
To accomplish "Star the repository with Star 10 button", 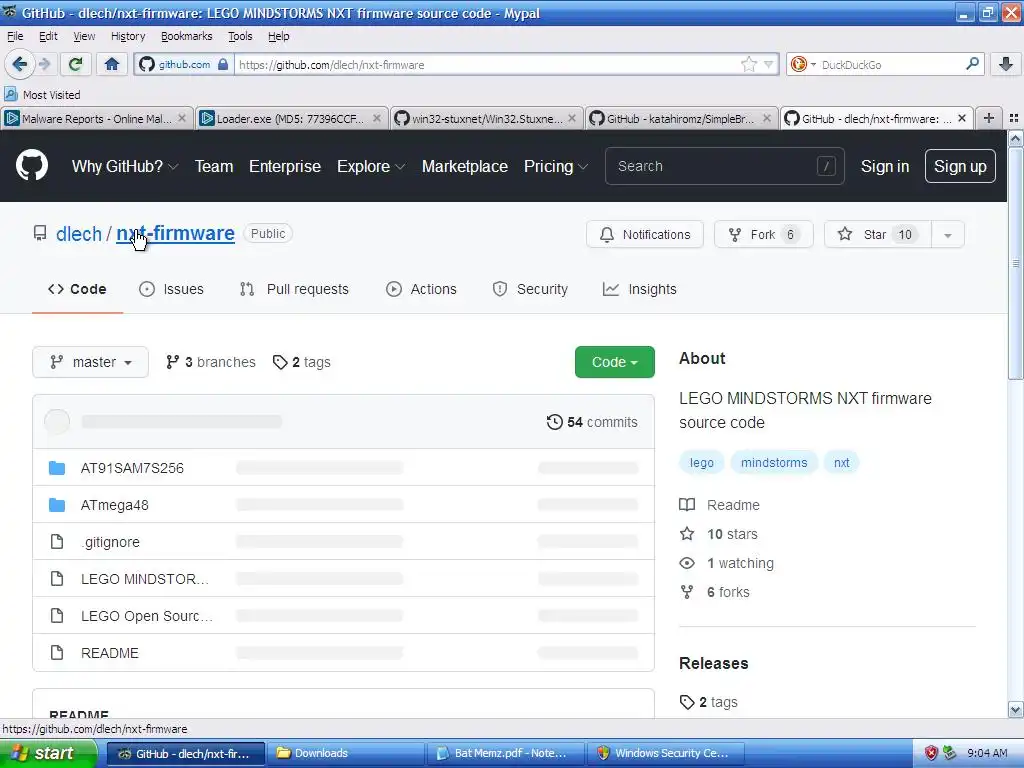I will pyautogui.click(x=878, y=234).
